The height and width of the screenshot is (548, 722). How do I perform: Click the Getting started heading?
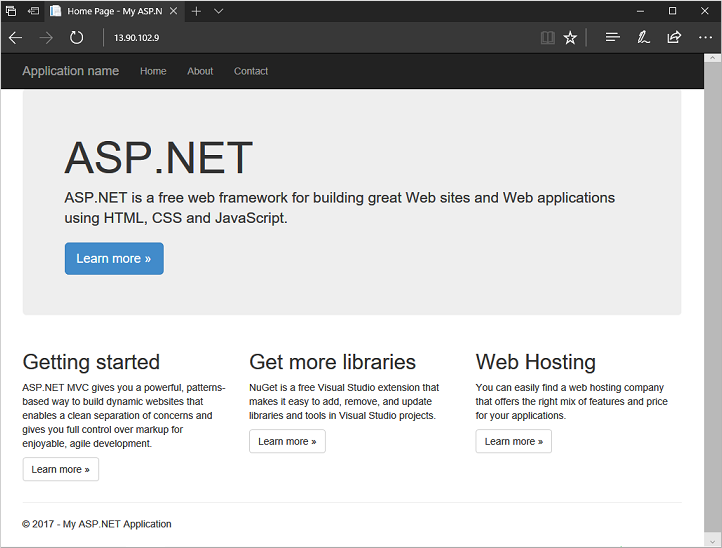(x=91, y=362)
